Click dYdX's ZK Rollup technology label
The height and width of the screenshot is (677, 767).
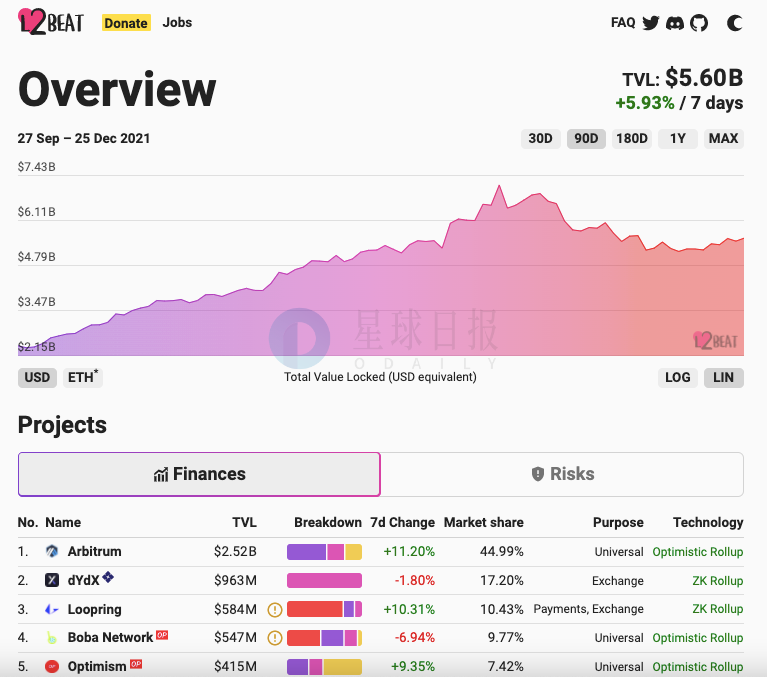pyautogui.click(x=718, y=581)
